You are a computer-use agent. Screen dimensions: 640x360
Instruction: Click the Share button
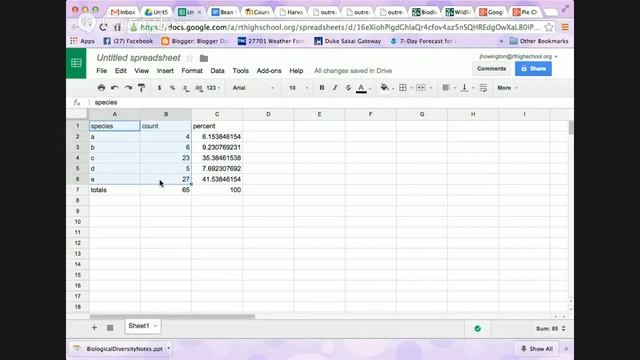click(x=533, y=69)
